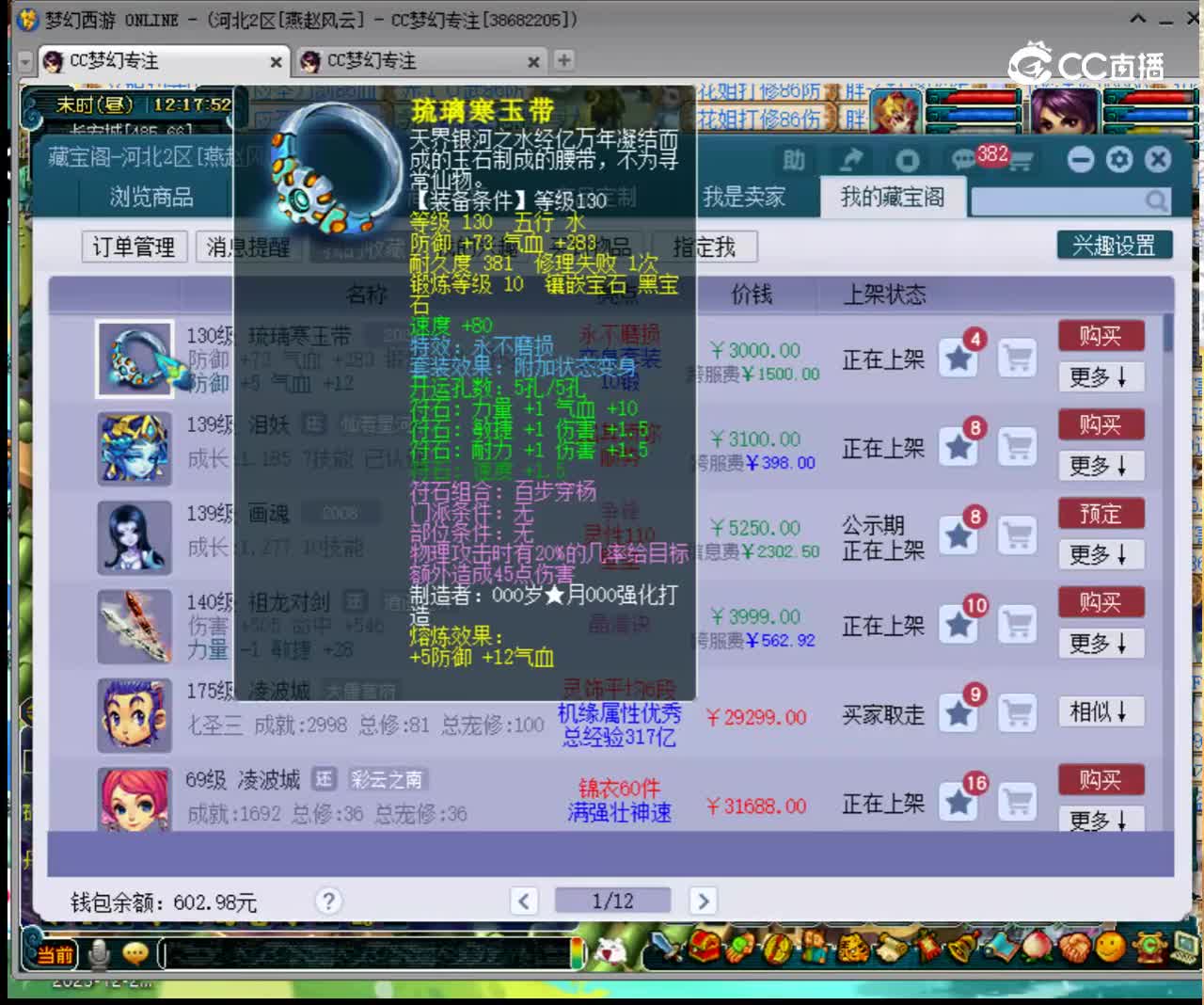This screenshot has width=1204, height=1005.
Task: Expand 相似 dropdown for ￥29299.00 item
Action: click(x=1101, y=711)
